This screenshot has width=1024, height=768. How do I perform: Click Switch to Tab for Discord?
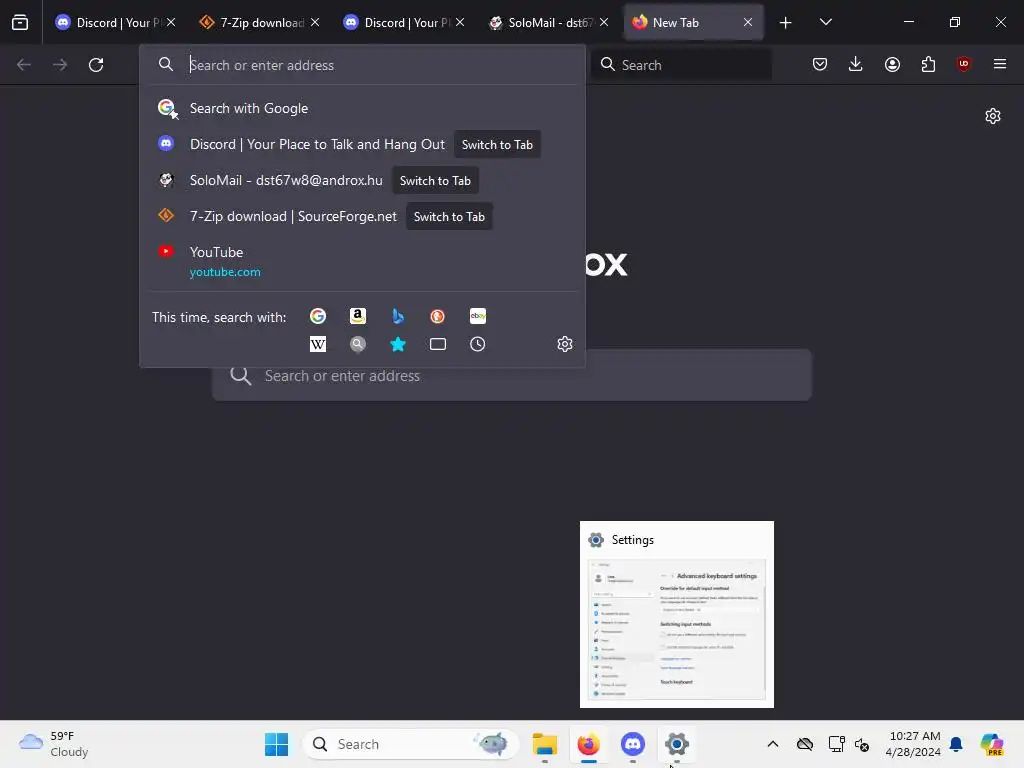click(497, 145)
